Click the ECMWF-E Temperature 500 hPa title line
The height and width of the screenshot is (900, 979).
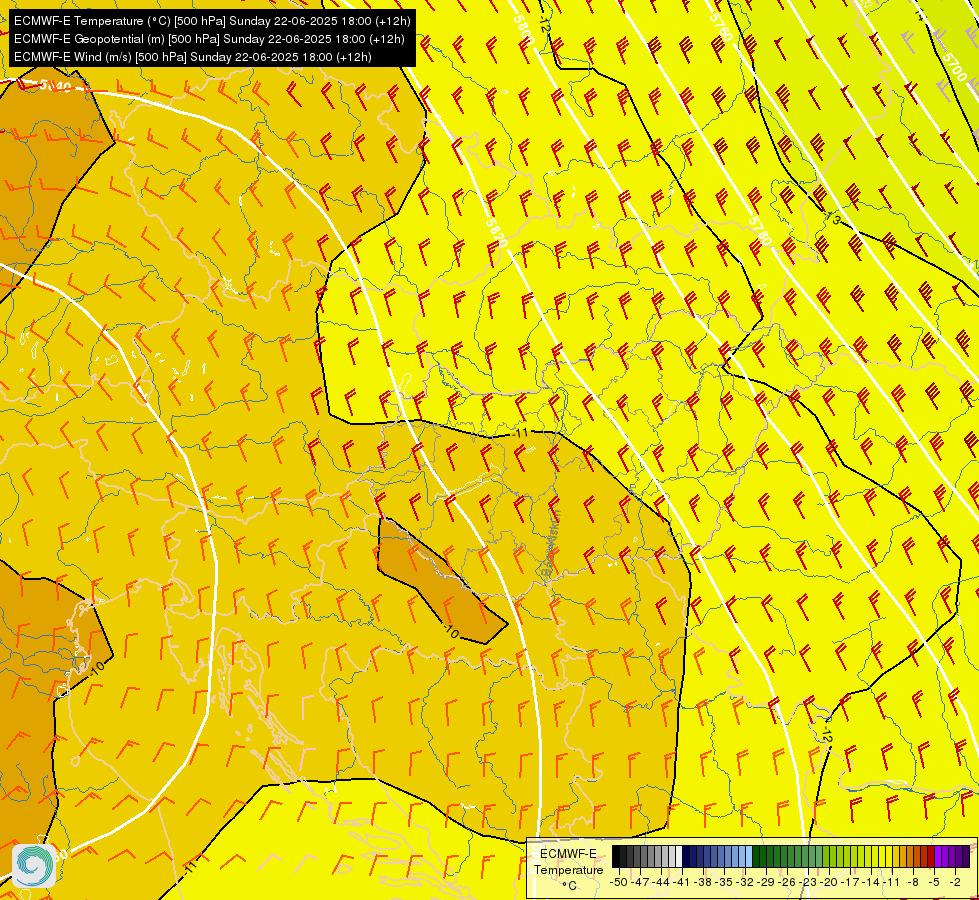click(x=212, y=21)
